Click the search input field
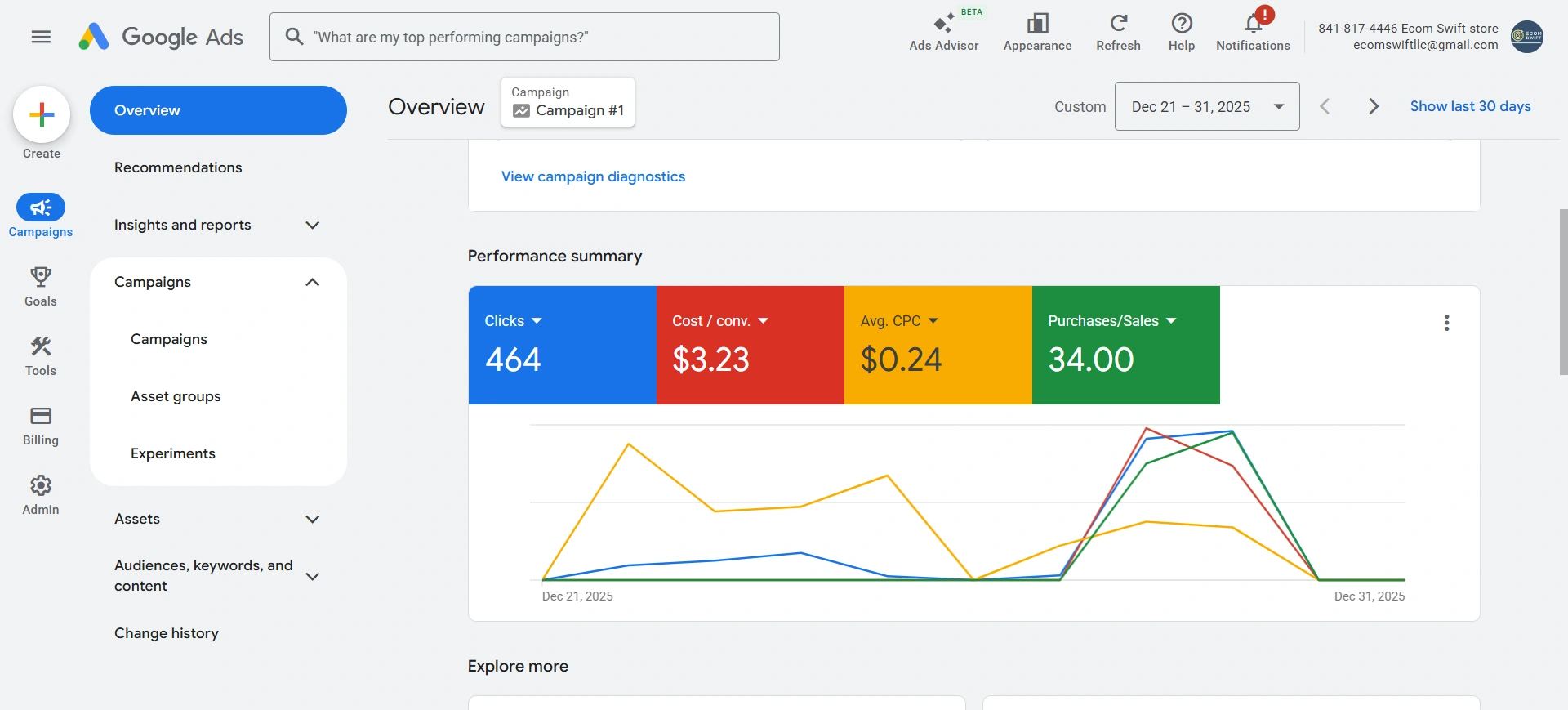This screenshot has height=710, width=1568. click(x=524, y=37)
